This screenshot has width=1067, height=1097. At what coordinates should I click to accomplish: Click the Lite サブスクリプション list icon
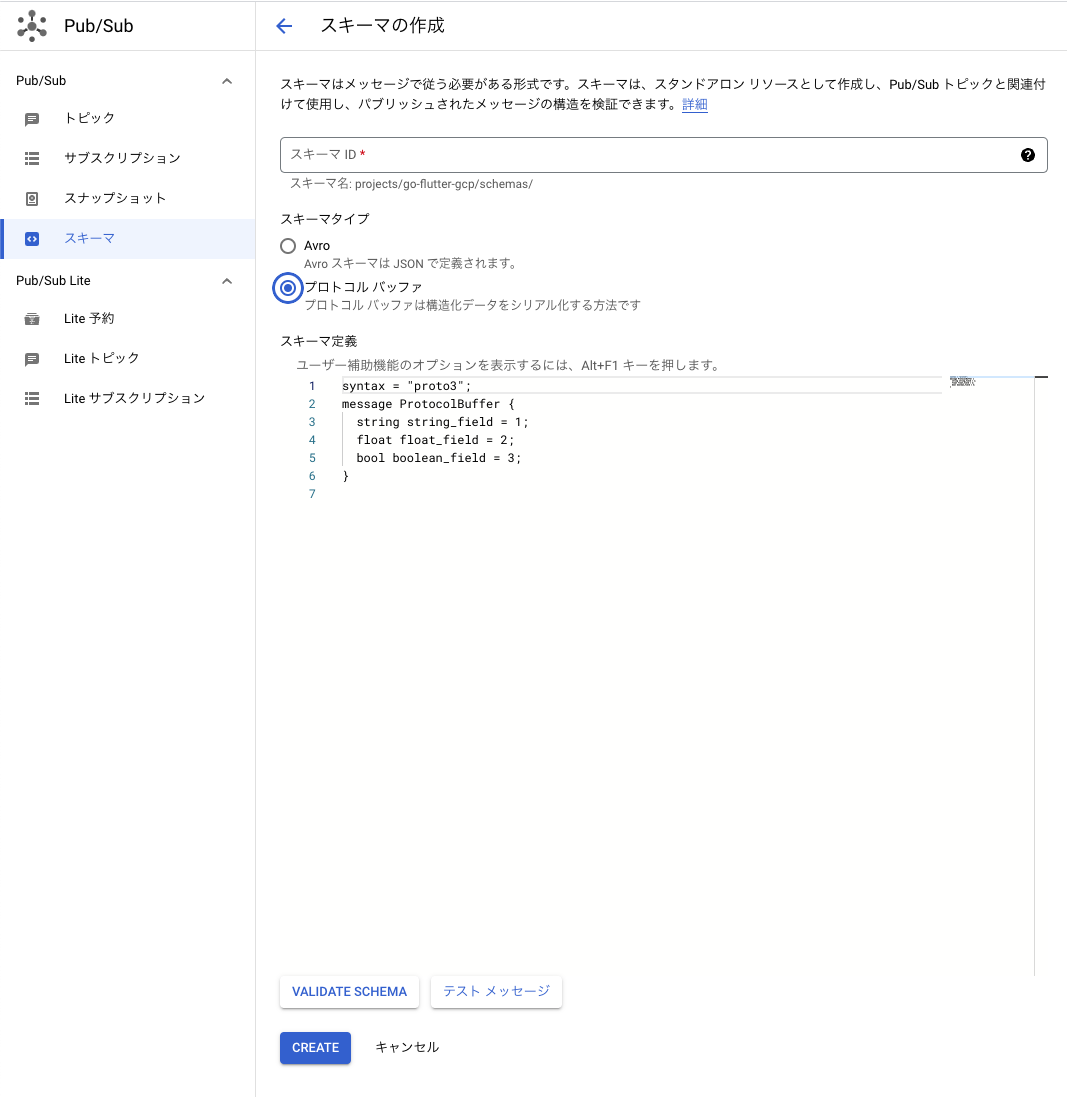click(x=32, y=399)
